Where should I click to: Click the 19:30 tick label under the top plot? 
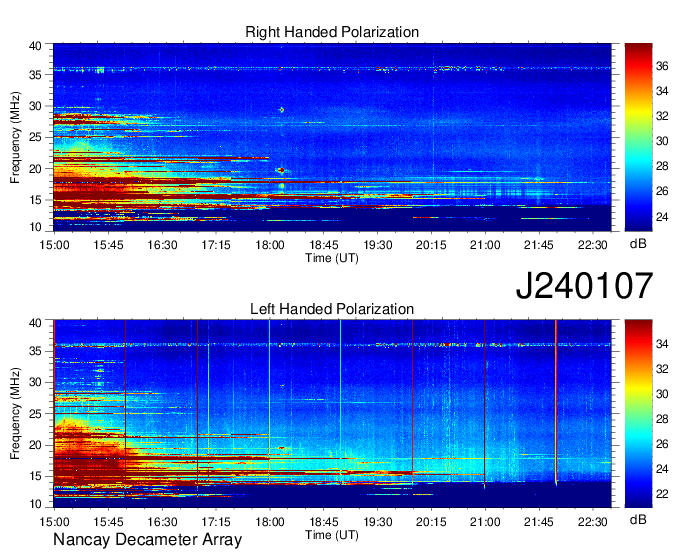coord(377,245)
